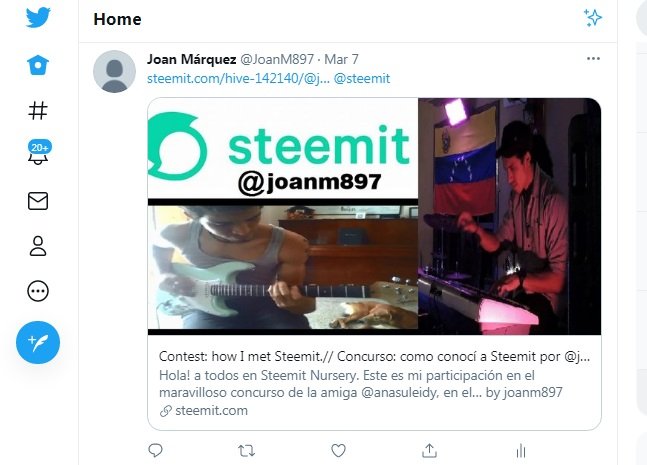View tweet analytics bar chart icon
Screen dimensions: 647x465
[521, 451]
